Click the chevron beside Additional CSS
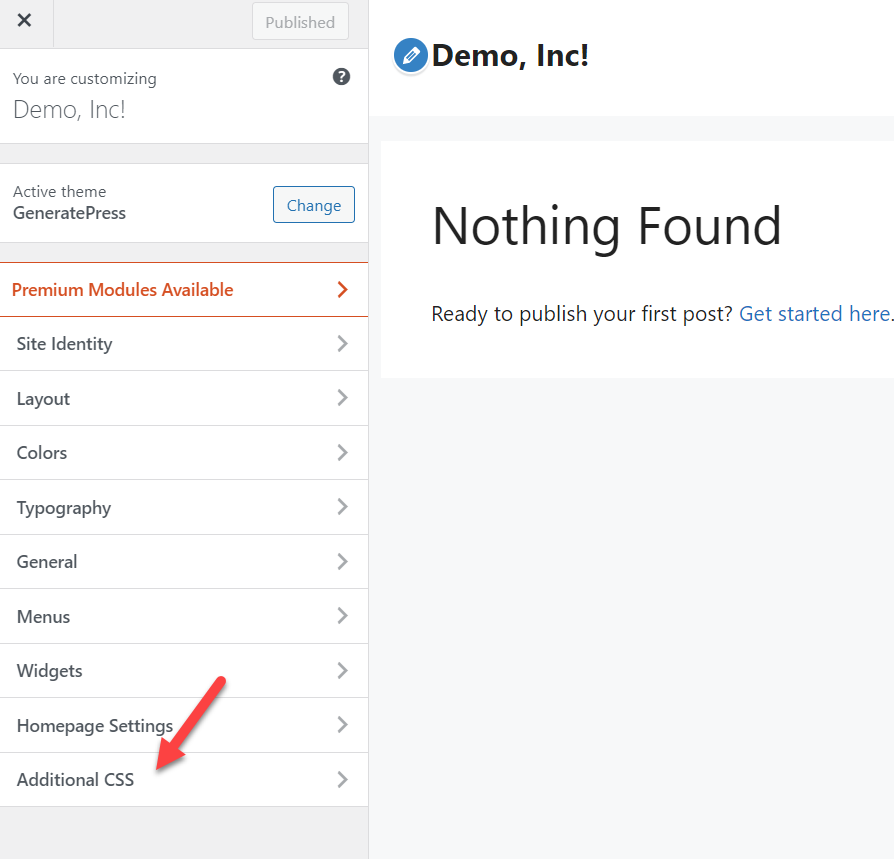Viewport: 894px width, 859px height. (342, 779)
